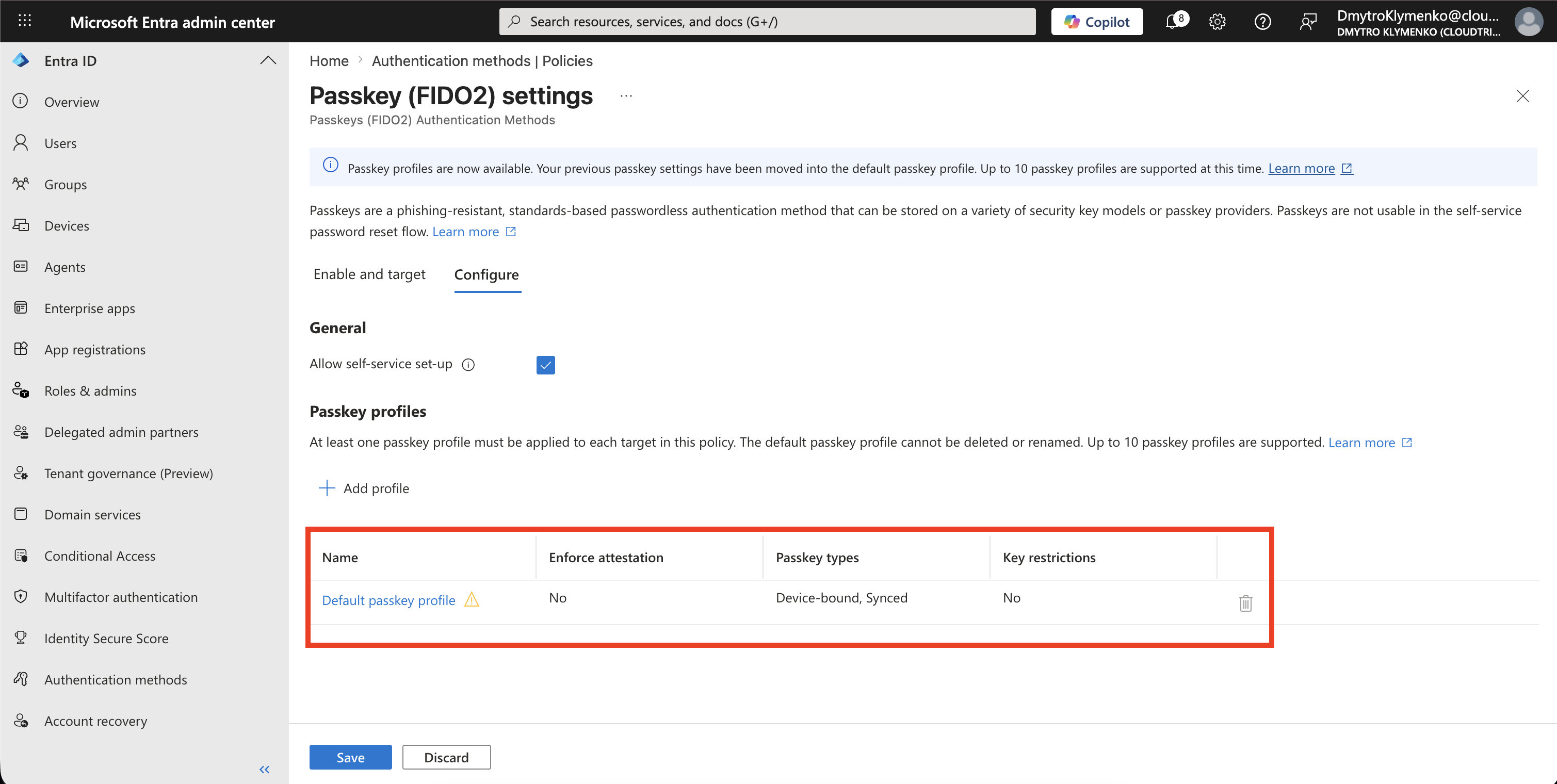
Task: Switch to the Enable and target tab
Action: pyautogui.click(x=369, y=274)
